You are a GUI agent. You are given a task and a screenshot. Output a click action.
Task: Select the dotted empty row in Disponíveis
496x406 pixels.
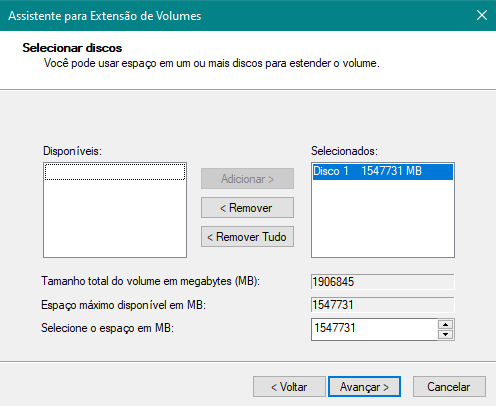tap(115, 172)
